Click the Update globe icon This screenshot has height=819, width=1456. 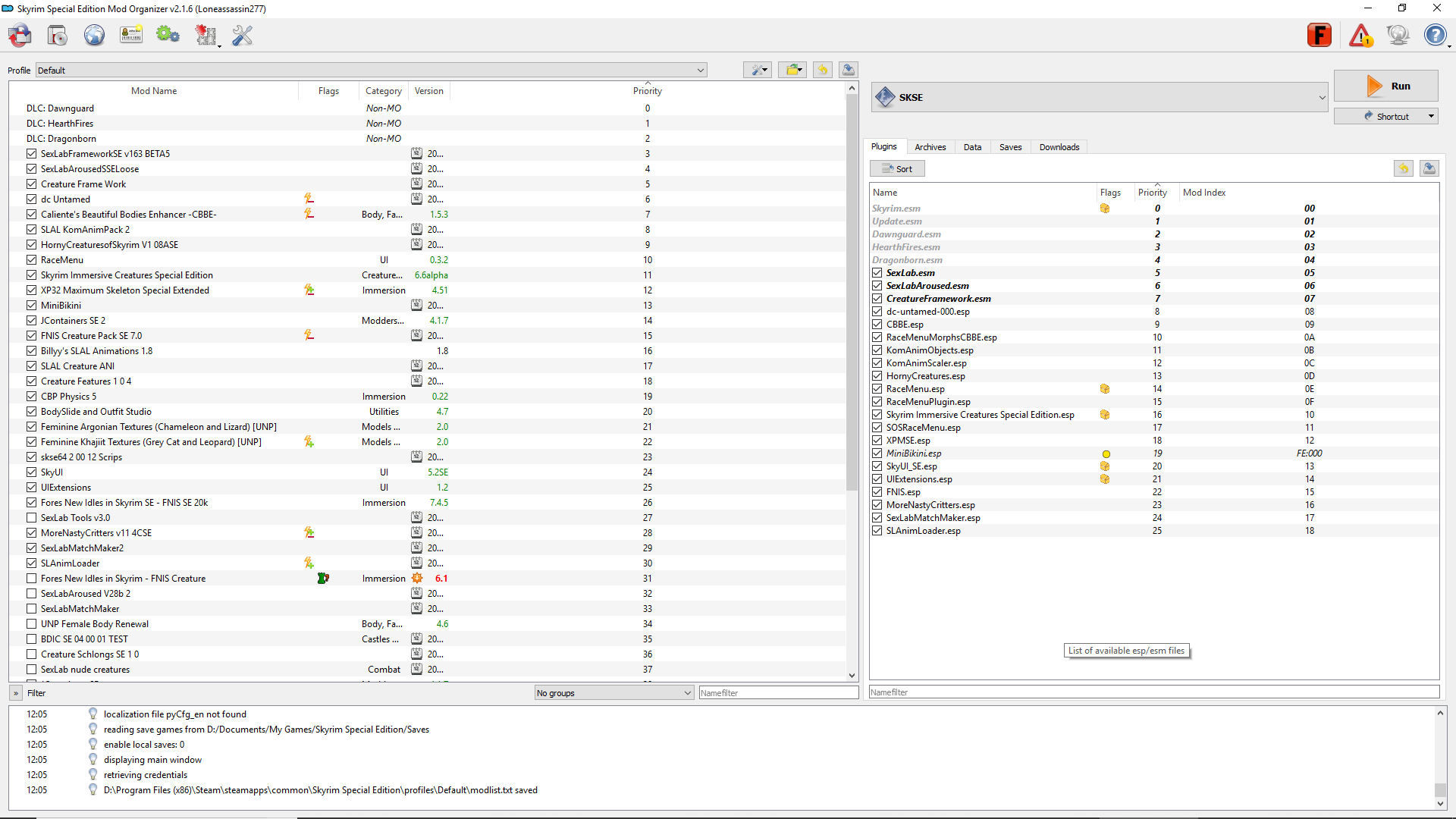1398,35
